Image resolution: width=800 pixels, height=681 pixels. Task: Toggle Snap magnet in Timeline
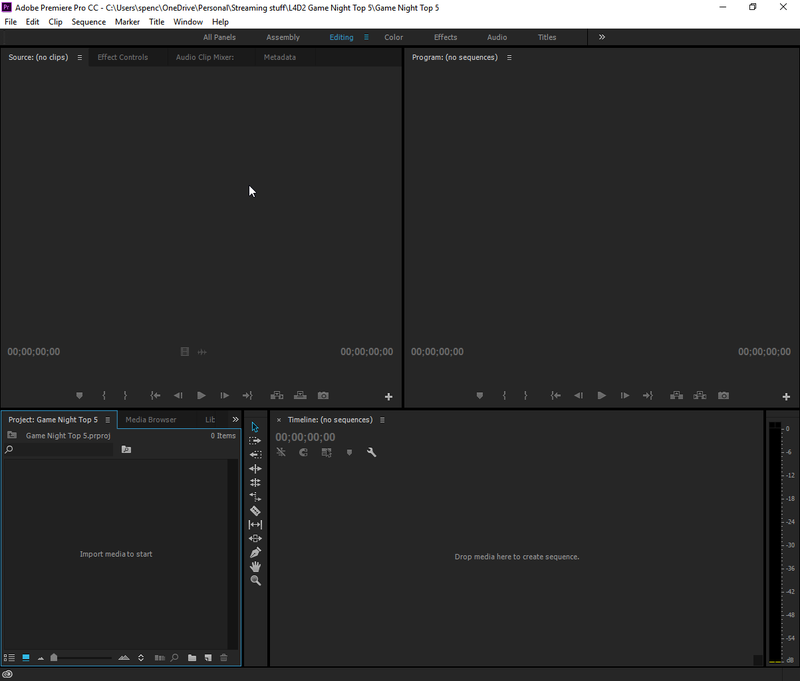click(304, 452)
